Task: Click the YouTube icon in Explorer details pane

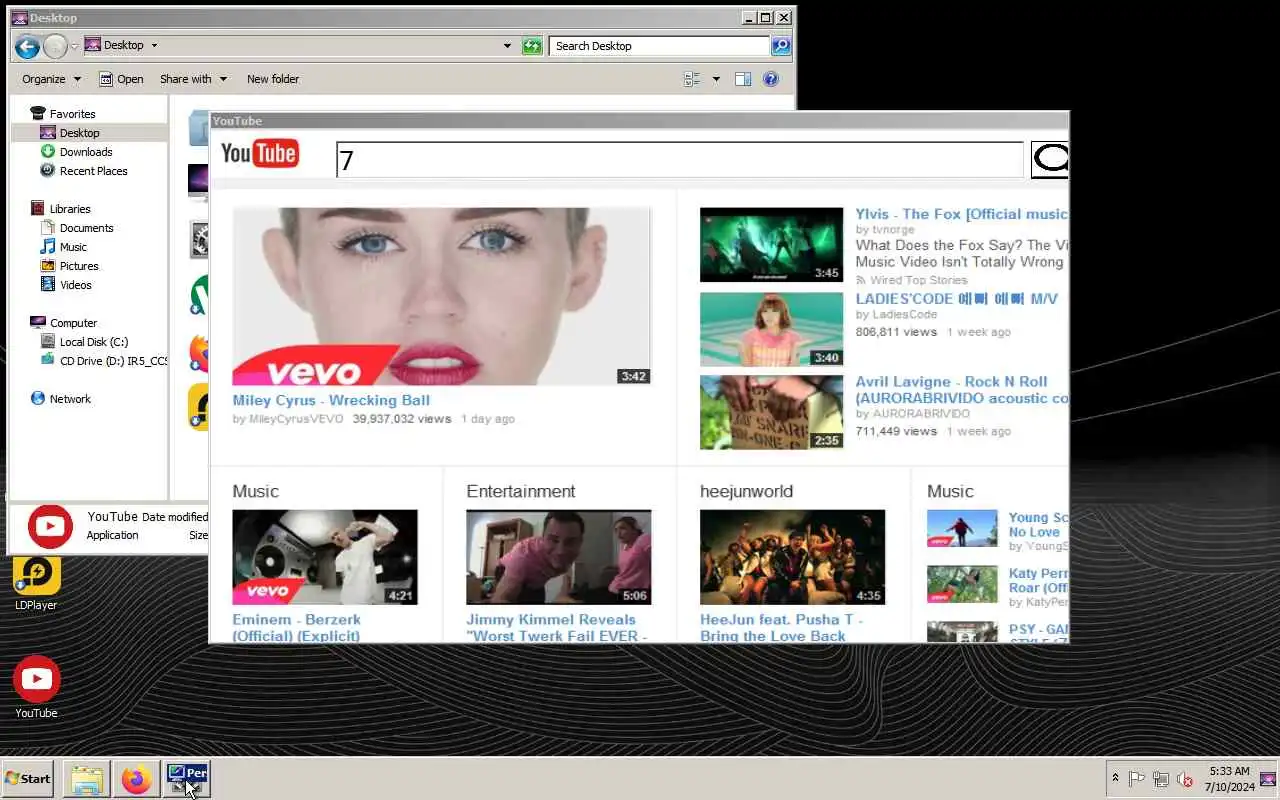Action: point(50,526)
